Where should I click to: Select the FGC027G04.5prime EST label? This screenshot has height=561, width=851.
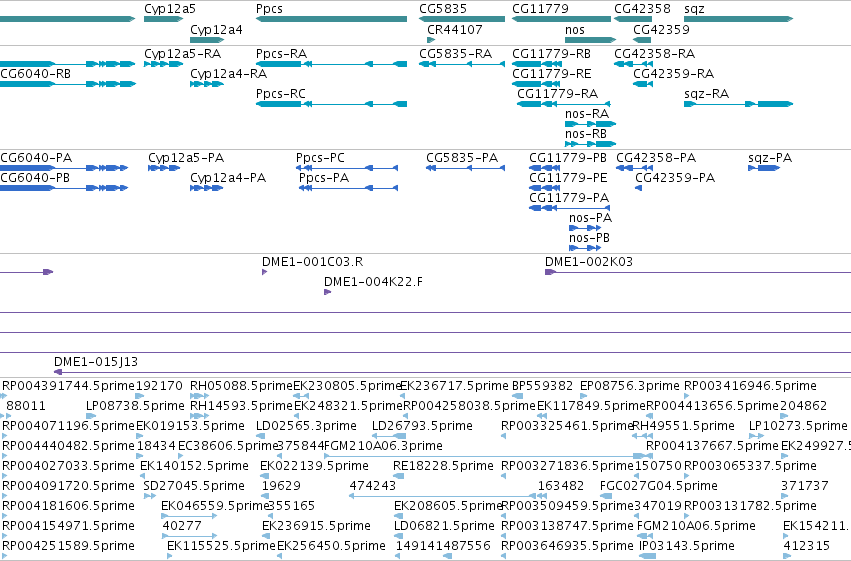(659, 486)
